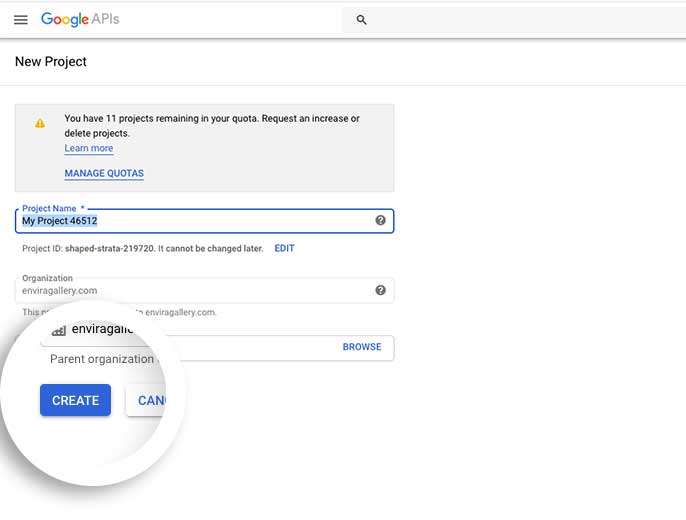Click EDIT next to the Project ID
The image size is (686, 520).
point(284,248)
